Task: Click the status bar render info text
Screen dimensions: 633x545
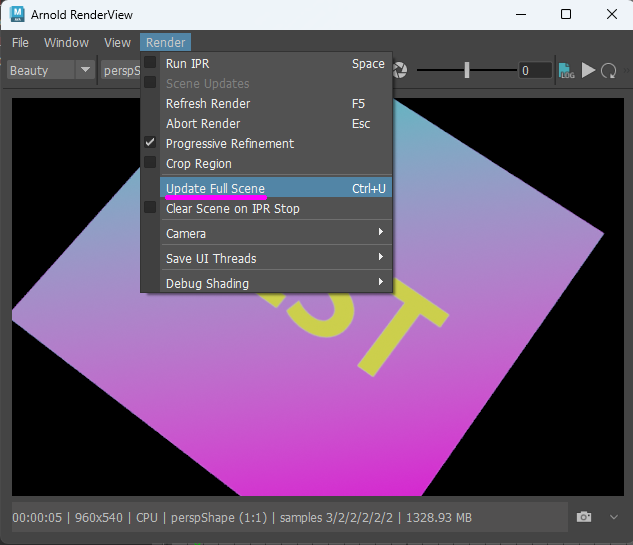Action: coord(242,518)
